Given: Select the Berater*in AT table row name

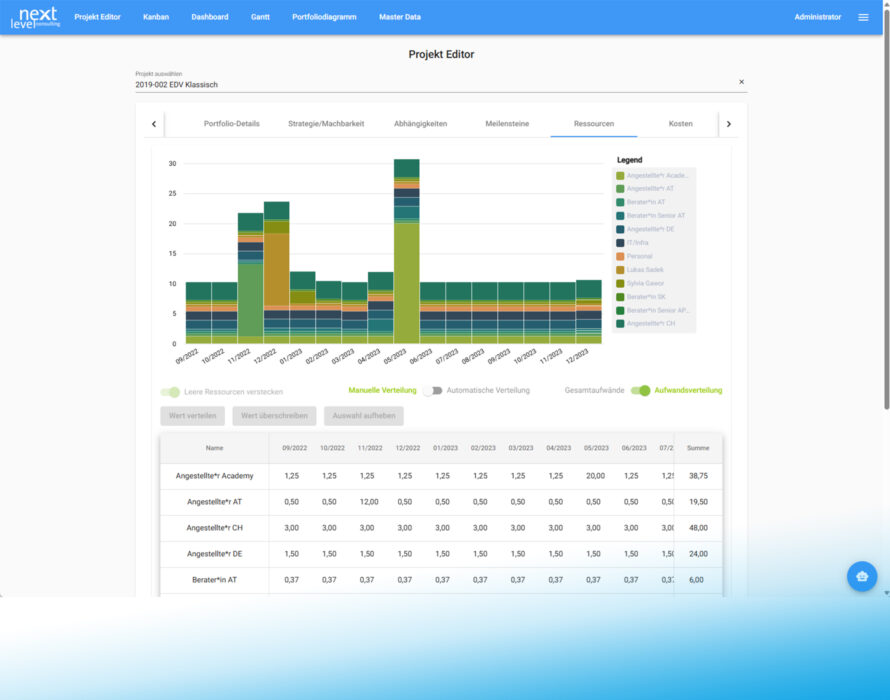Looking at the screenshot, I should pyautogui.click(x=215, y=580).
